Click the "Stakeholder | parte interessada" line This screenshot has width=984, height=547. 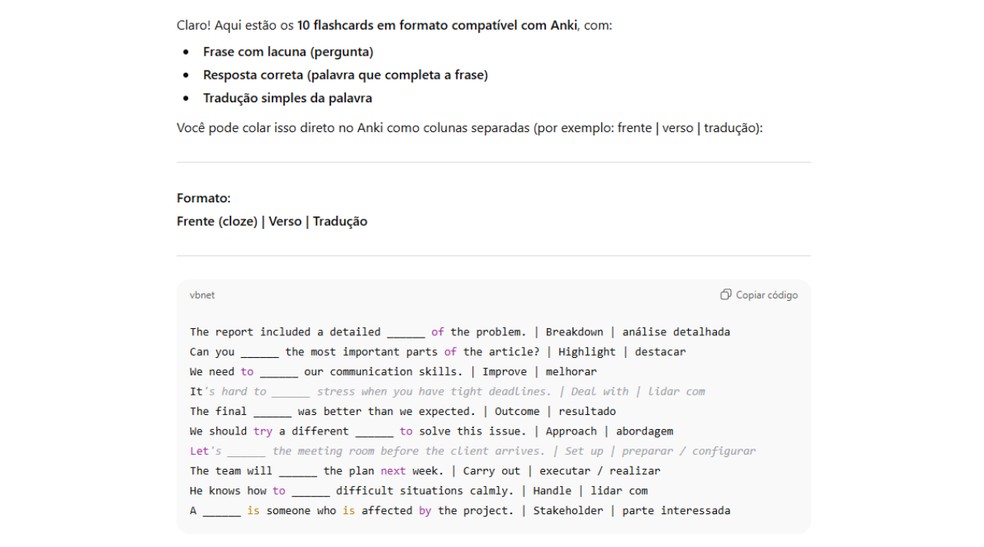[459, 511]
